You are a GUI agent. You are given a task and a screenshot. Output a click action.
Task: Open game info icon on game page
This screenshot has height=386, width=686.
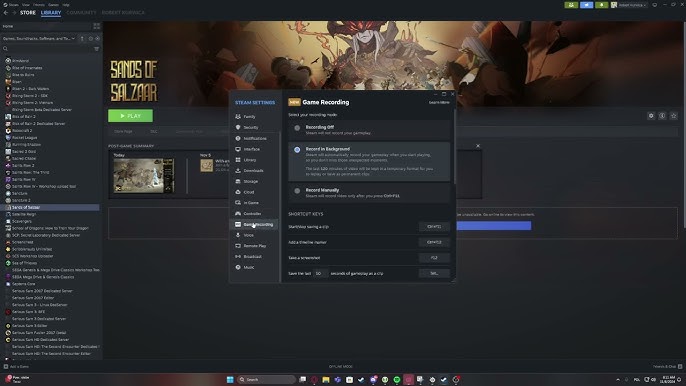(x=662, y=116)
